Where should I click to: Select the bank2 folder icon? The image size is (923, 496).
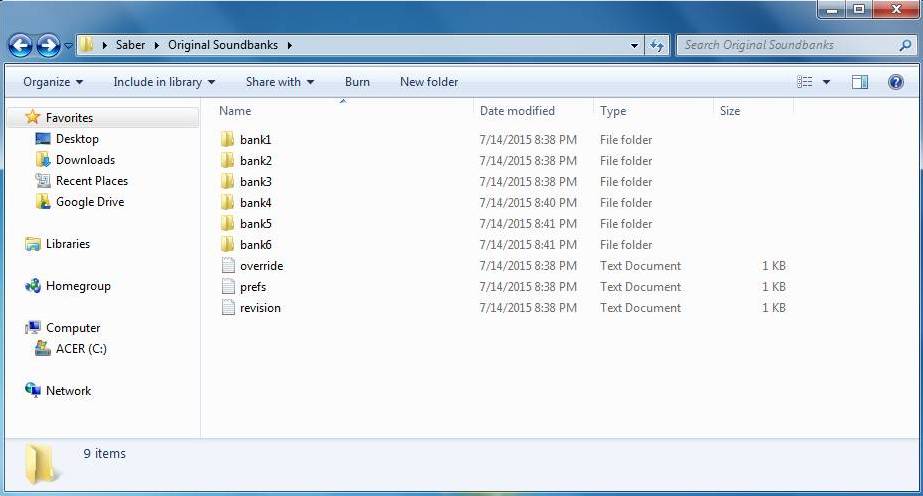click(228, 161)
